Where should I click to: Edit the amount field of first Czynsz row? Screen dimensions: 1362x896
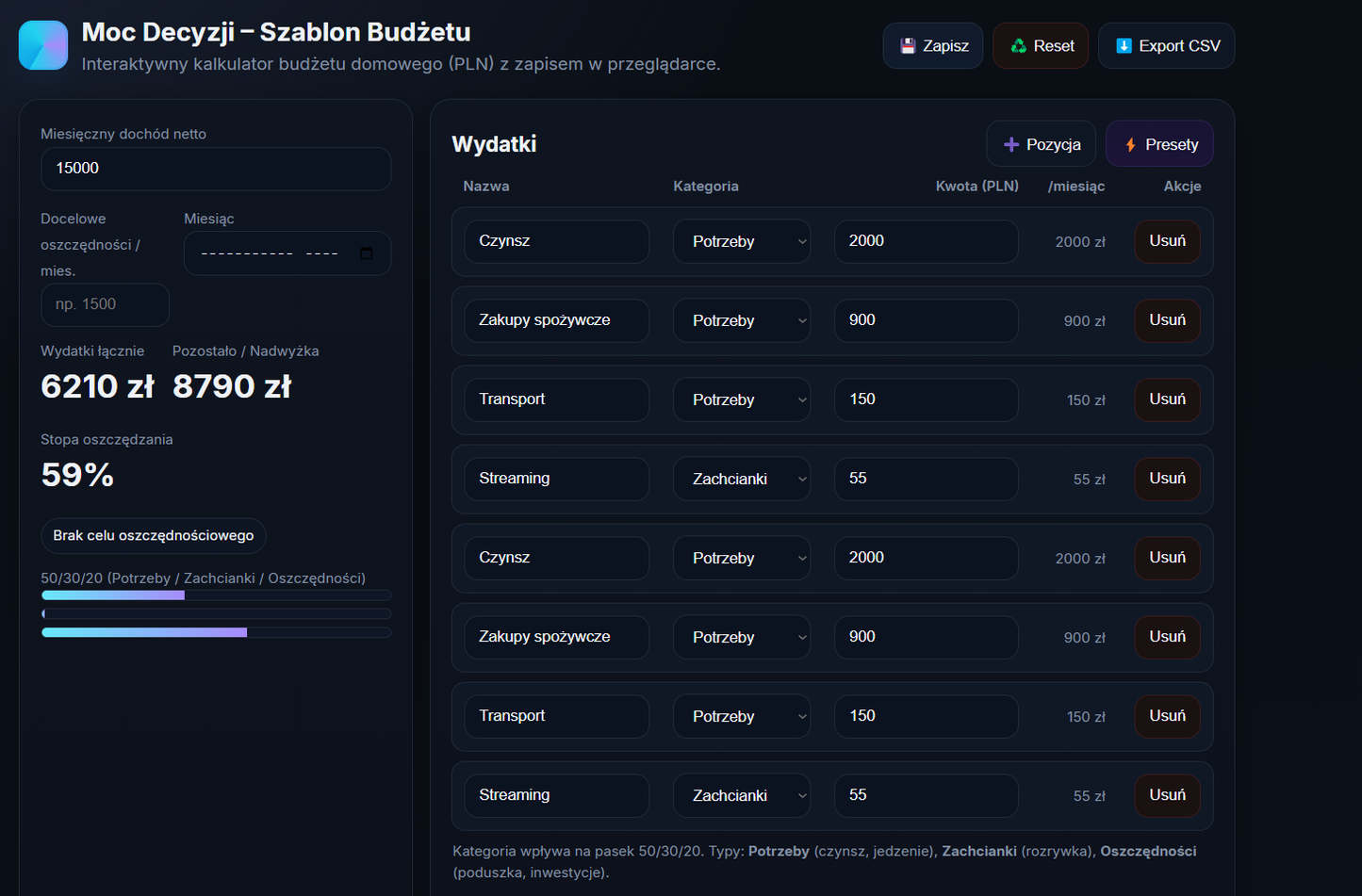[926, 242]
